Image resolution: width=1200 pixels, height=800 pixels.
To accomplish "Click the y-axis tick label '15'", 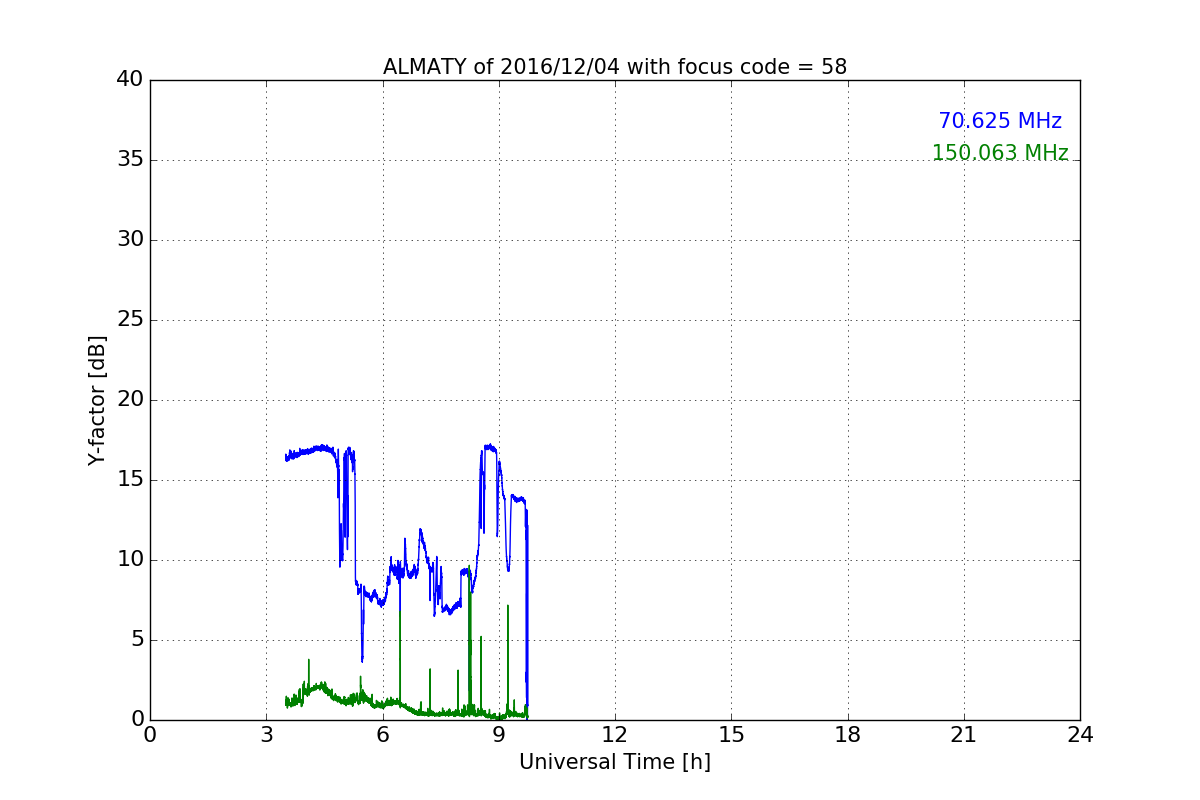I will 130,480.
